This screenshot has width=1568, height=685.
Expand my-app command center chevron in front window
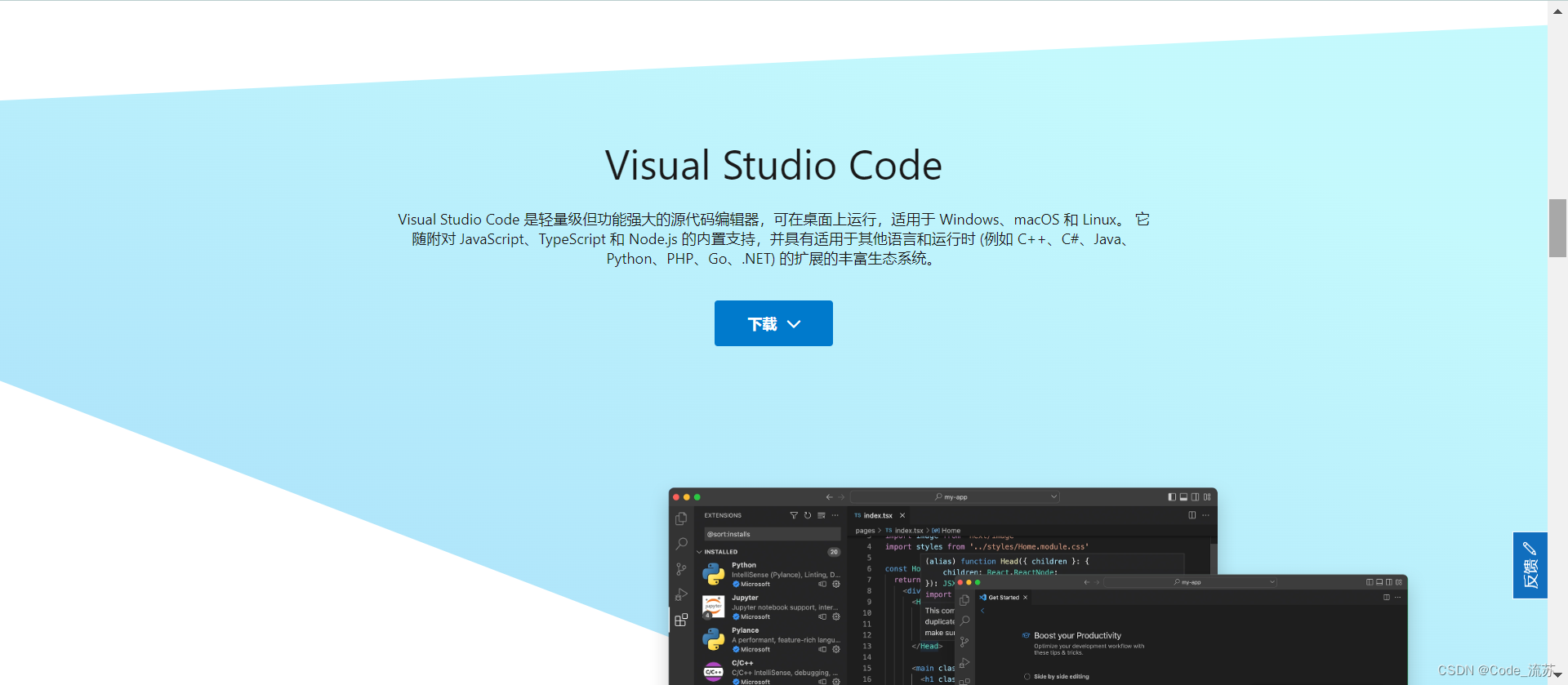(x=1272, y=582)
